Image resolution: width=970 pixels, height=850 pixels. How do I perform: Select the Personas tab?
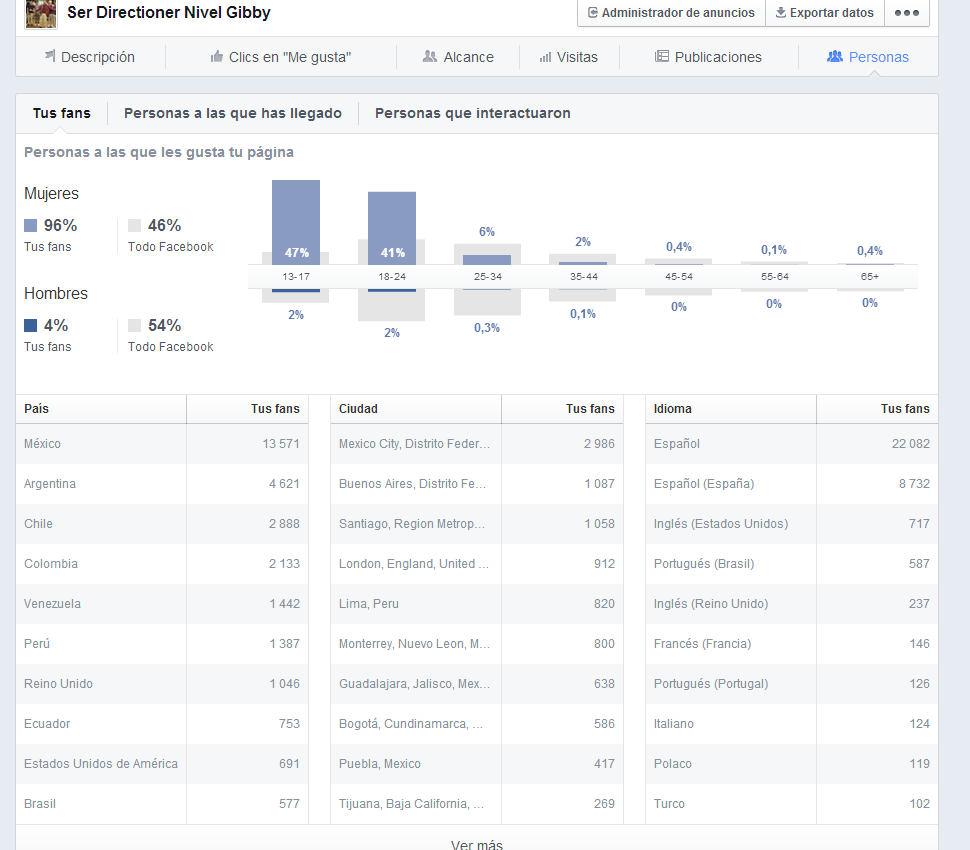pyautogui.click(x=868, y=57)
